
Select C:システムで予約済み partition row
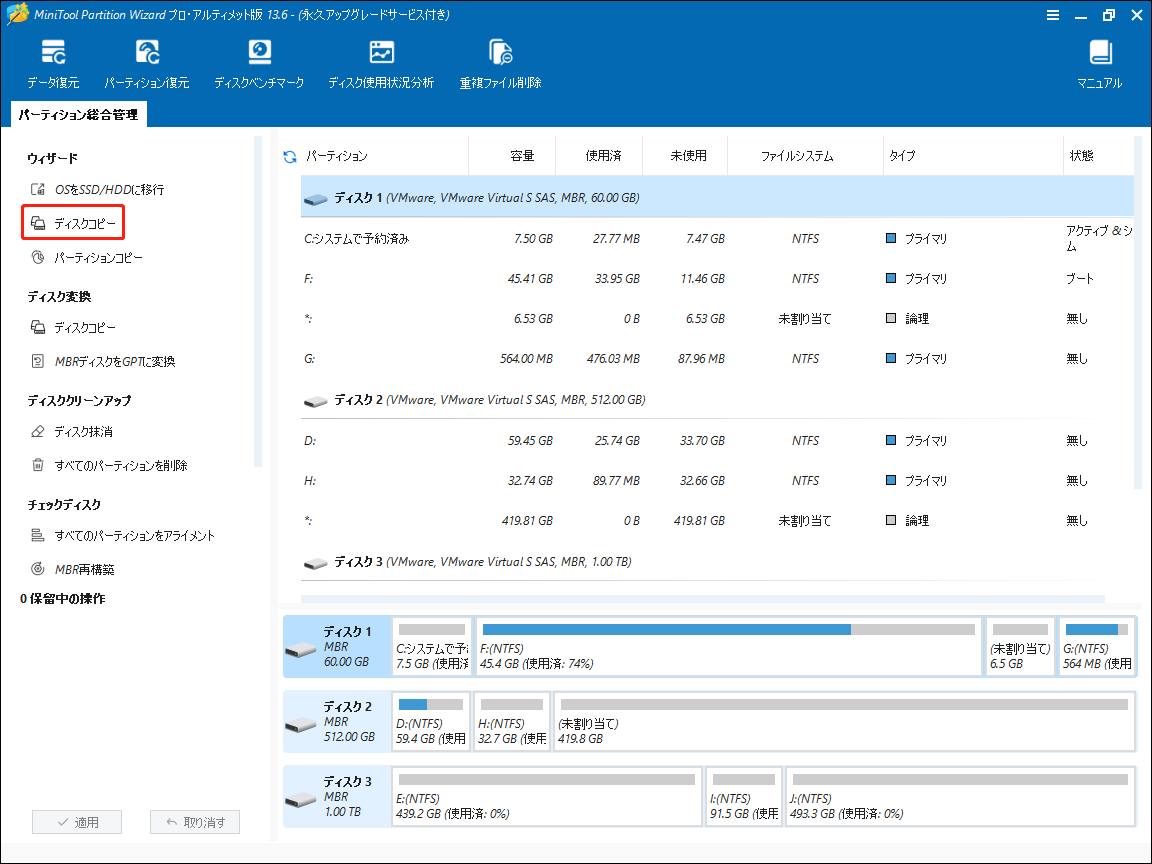click(717, 239)
